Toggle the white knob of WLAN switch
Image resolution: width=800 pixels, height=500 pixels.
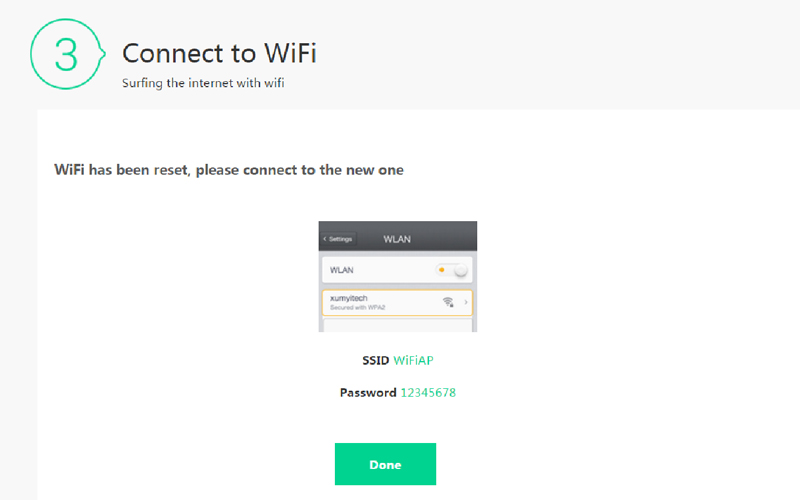point(460,270)
